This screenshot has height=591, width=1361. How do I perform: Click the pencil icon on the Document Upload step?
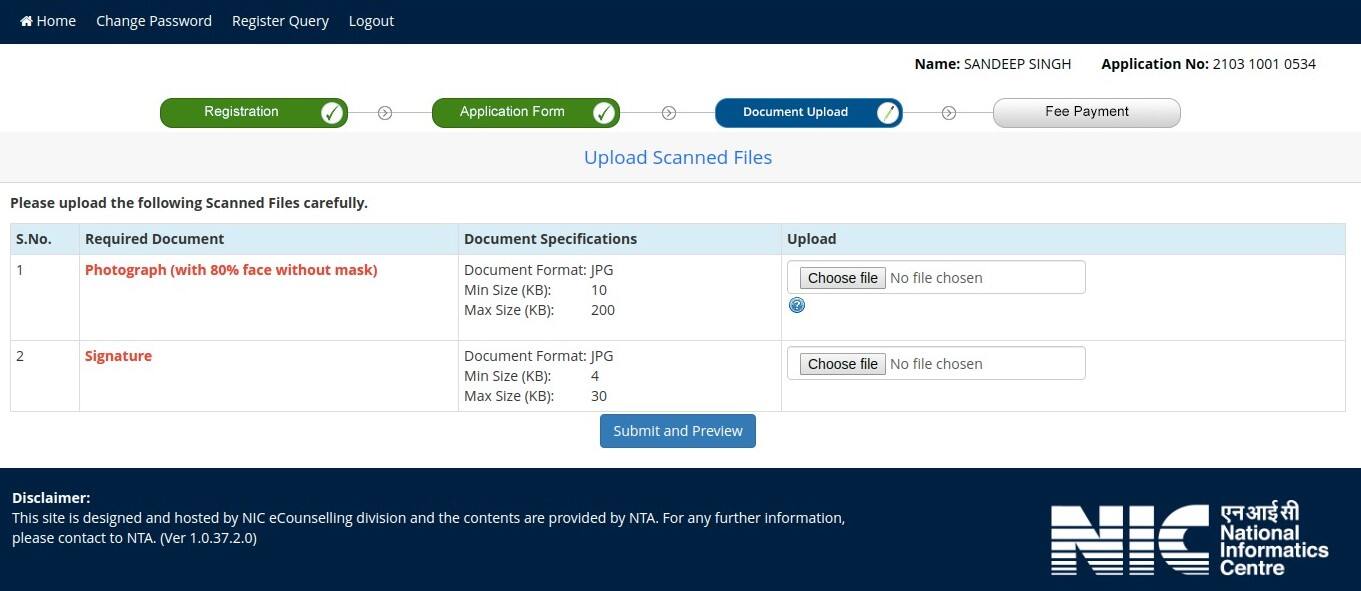coord(887,113)
